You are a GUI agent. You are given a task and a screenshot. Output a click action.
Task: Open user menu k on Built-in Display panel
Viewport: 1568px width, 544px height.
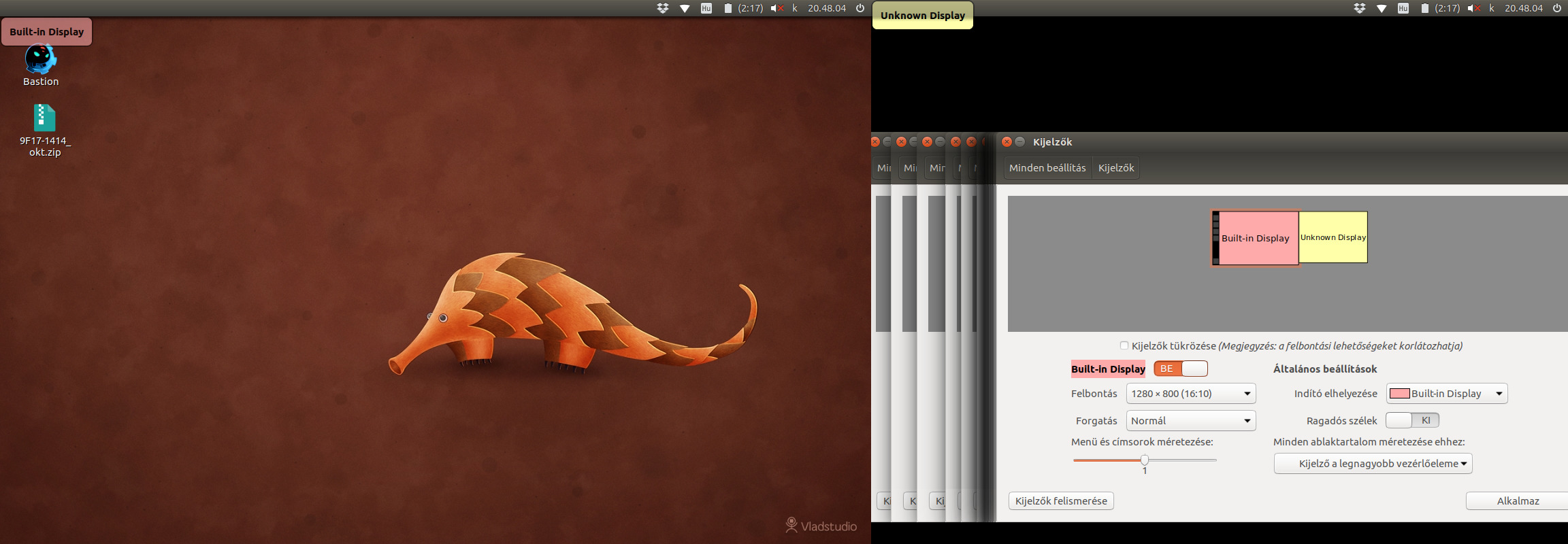(795, 8)
